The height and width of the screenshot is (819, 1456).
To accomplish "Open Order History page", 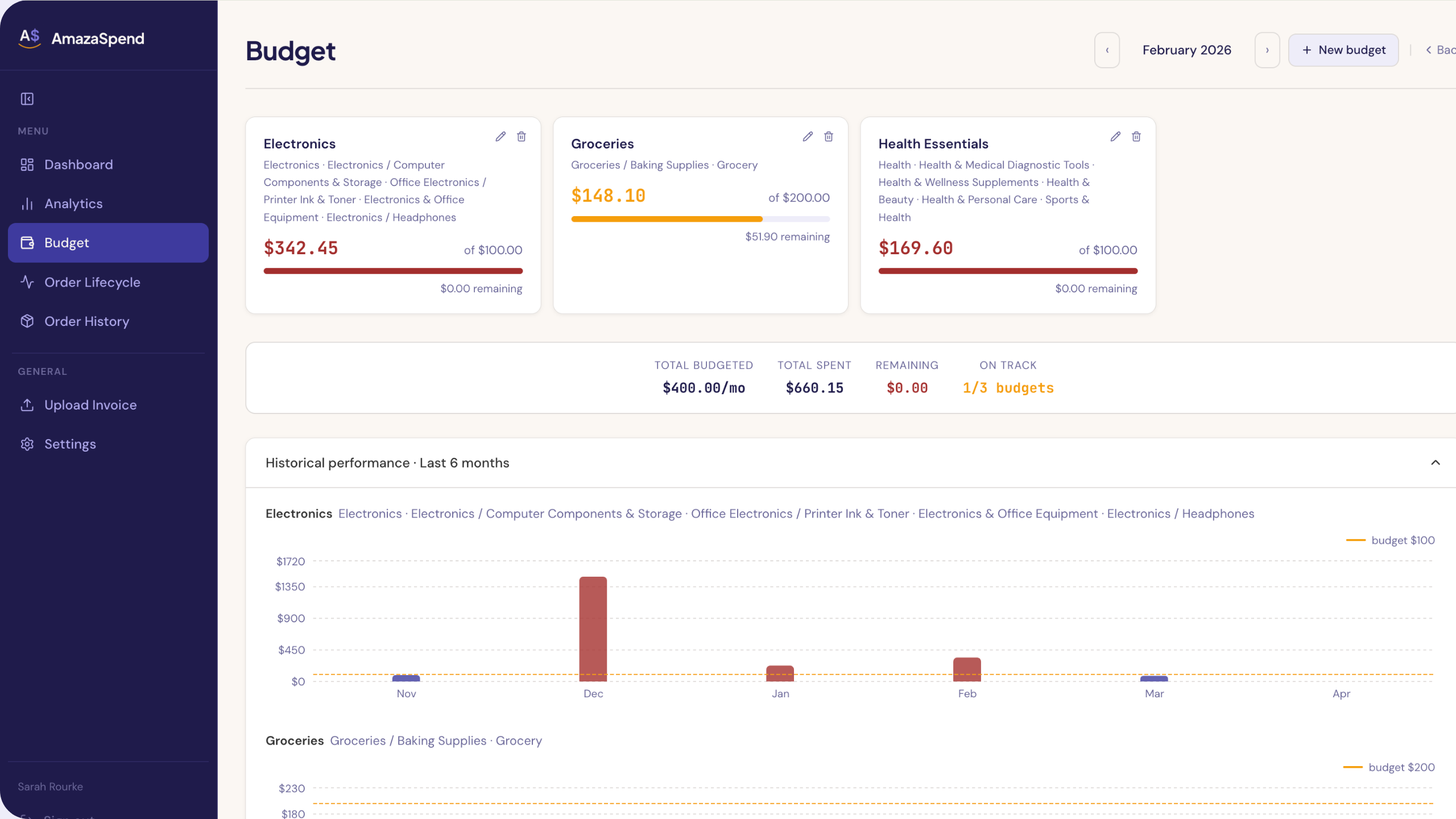I will coord(86,321).
